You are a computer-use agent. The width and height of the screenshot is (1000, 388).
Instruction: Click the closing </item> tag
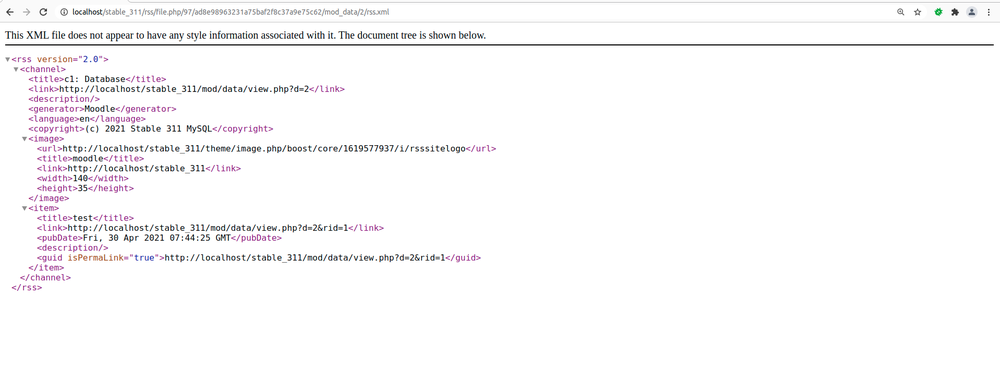point(46,268)
